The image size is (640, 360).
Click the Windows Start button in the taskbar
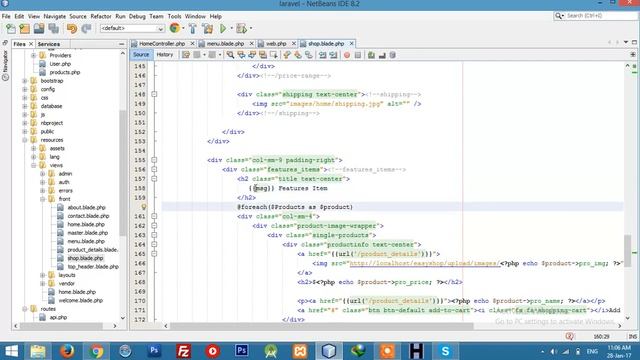pos(11,351)
